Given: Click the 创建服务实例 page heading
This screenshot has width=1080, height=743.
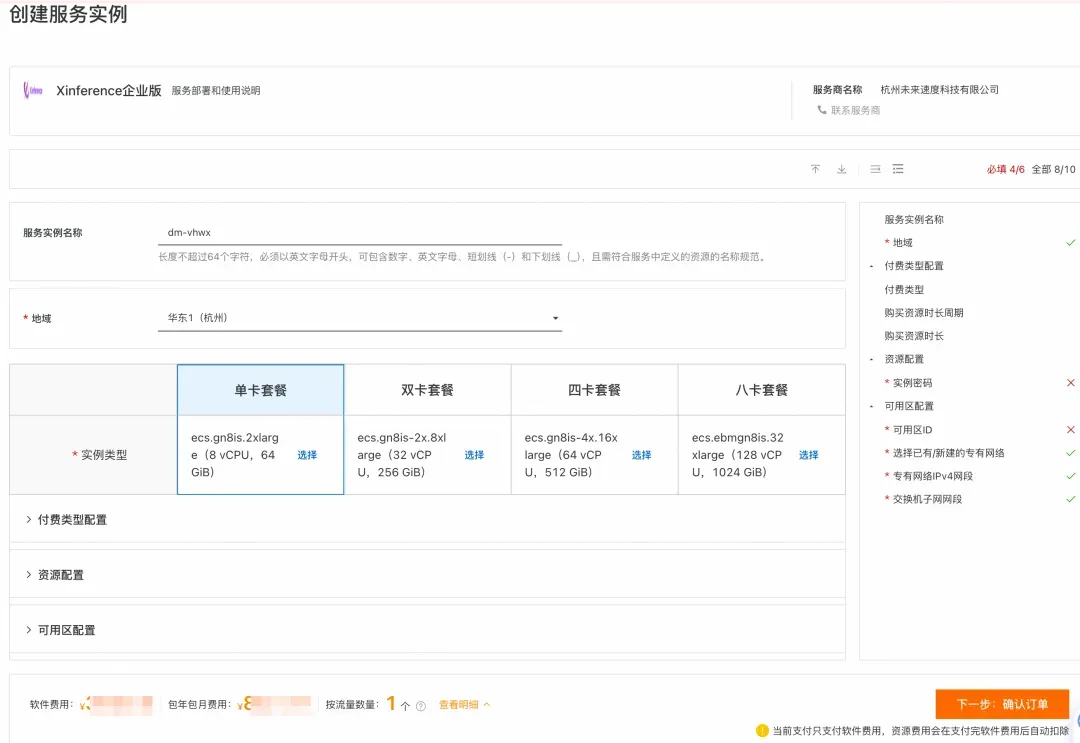Looking at the screenshot, I should coord(68,14).
